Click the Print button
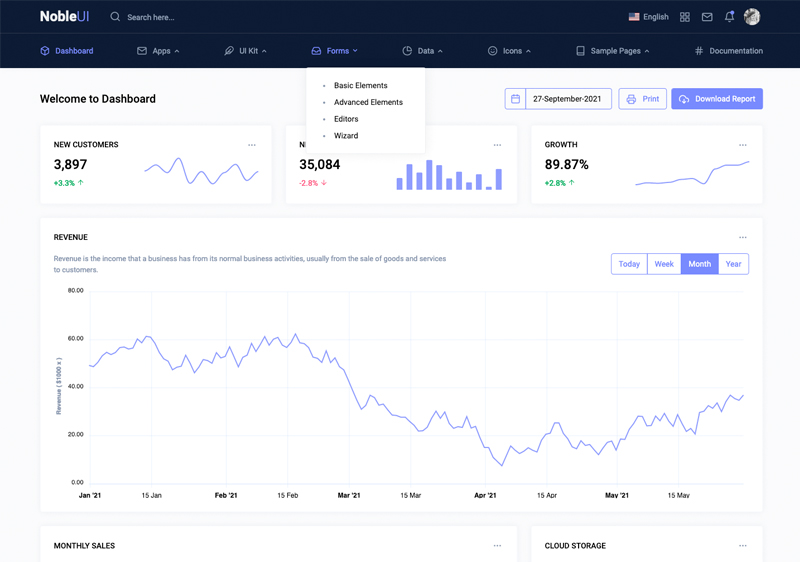 [642, 99]
